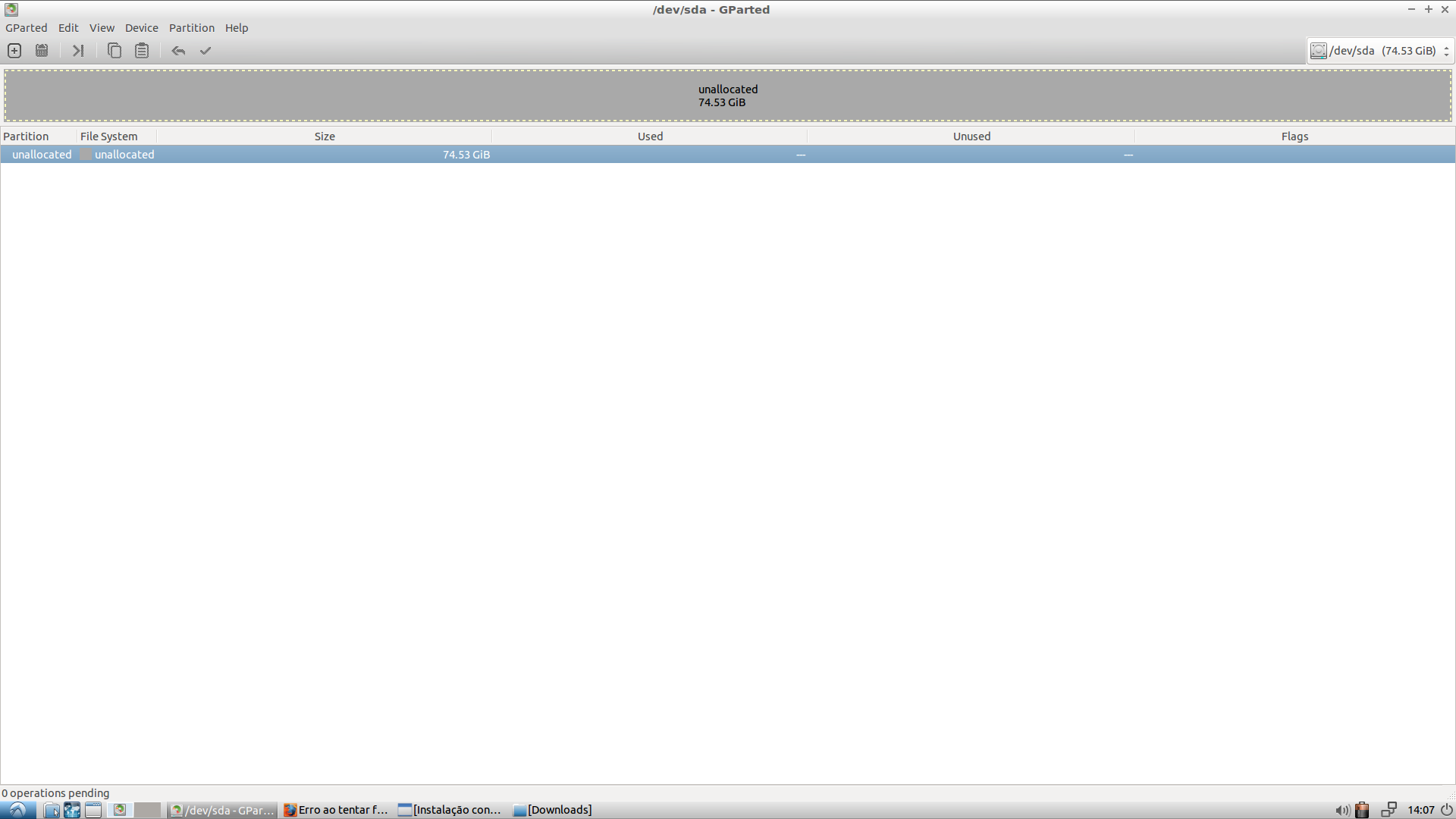Click the volume speaker tray icon

coord(1341,810)
